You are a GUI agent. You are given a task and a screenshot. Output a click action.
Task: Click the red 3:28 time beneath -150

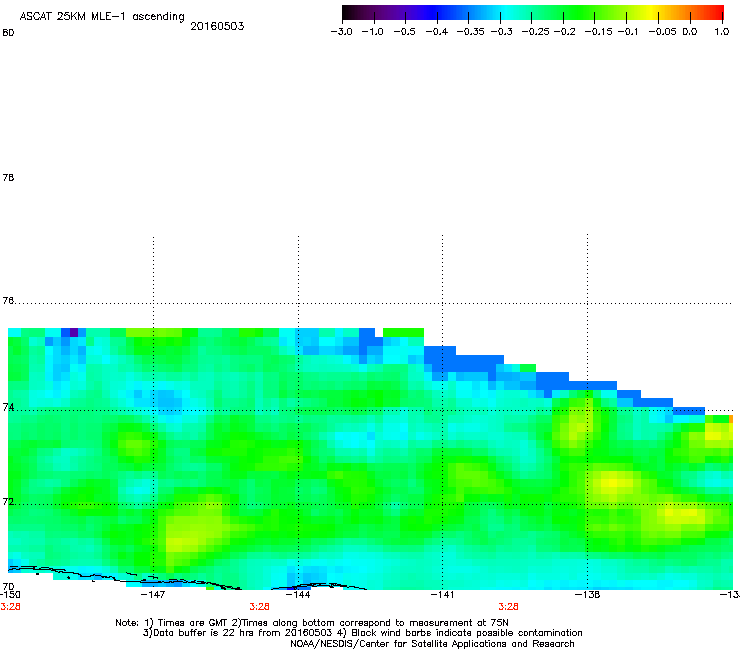tap(10, 607)
